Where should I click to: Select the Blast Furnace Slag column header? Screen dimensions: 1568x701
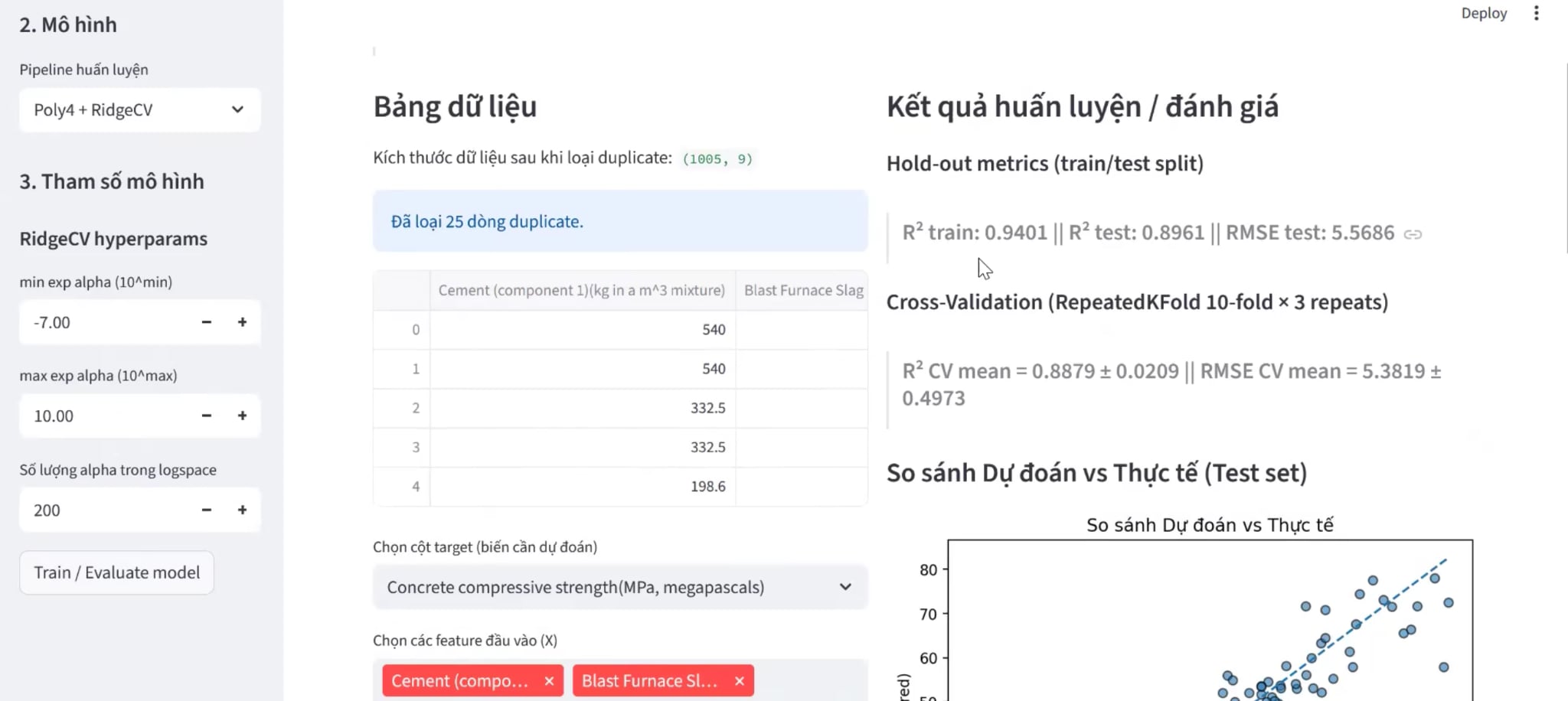(x=802, y=291)
